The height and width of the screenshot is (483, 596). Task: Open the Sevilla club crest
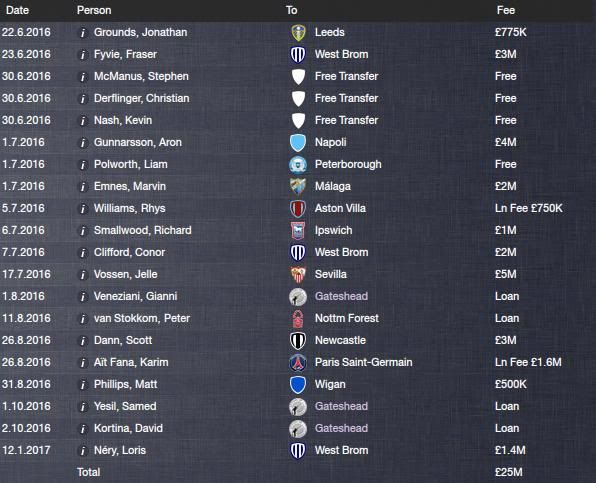(x=298, y=274)
